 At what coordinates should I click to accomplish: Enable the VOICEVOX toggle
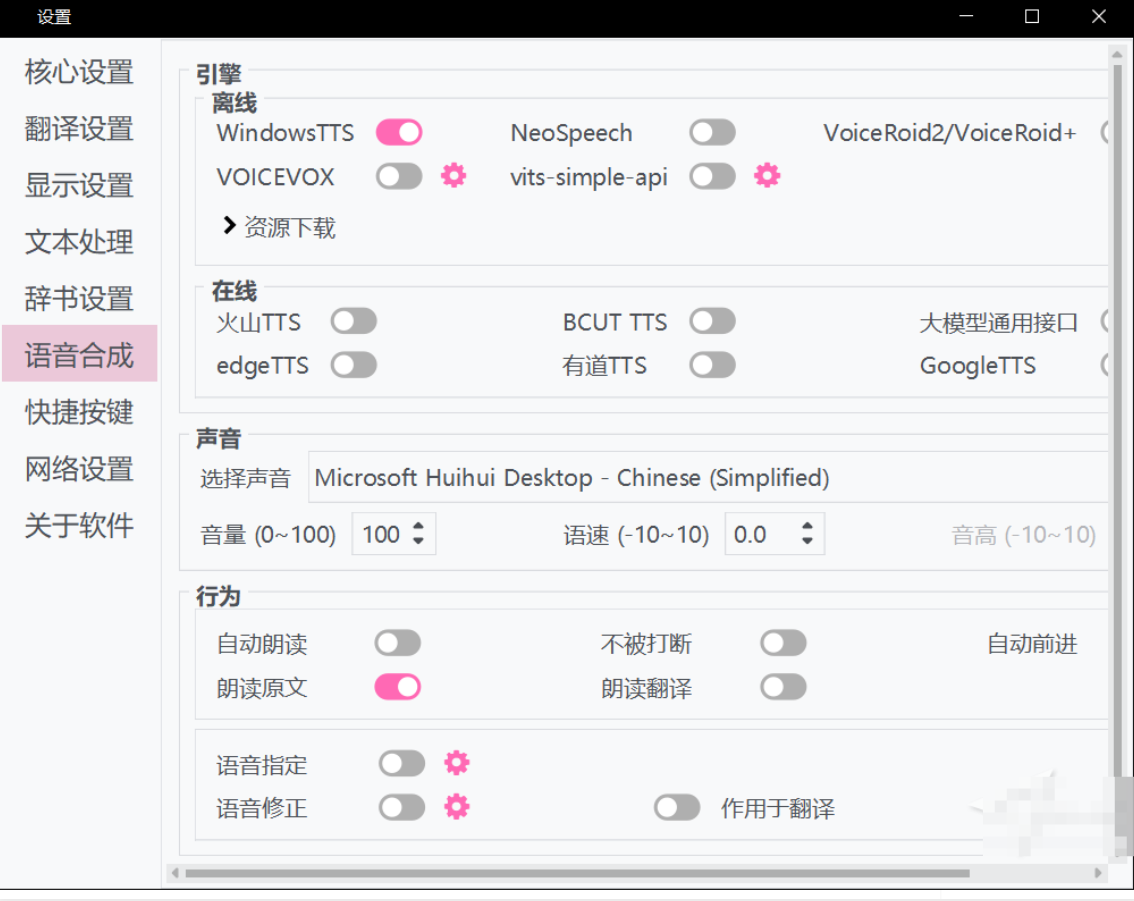click(399, 176)
